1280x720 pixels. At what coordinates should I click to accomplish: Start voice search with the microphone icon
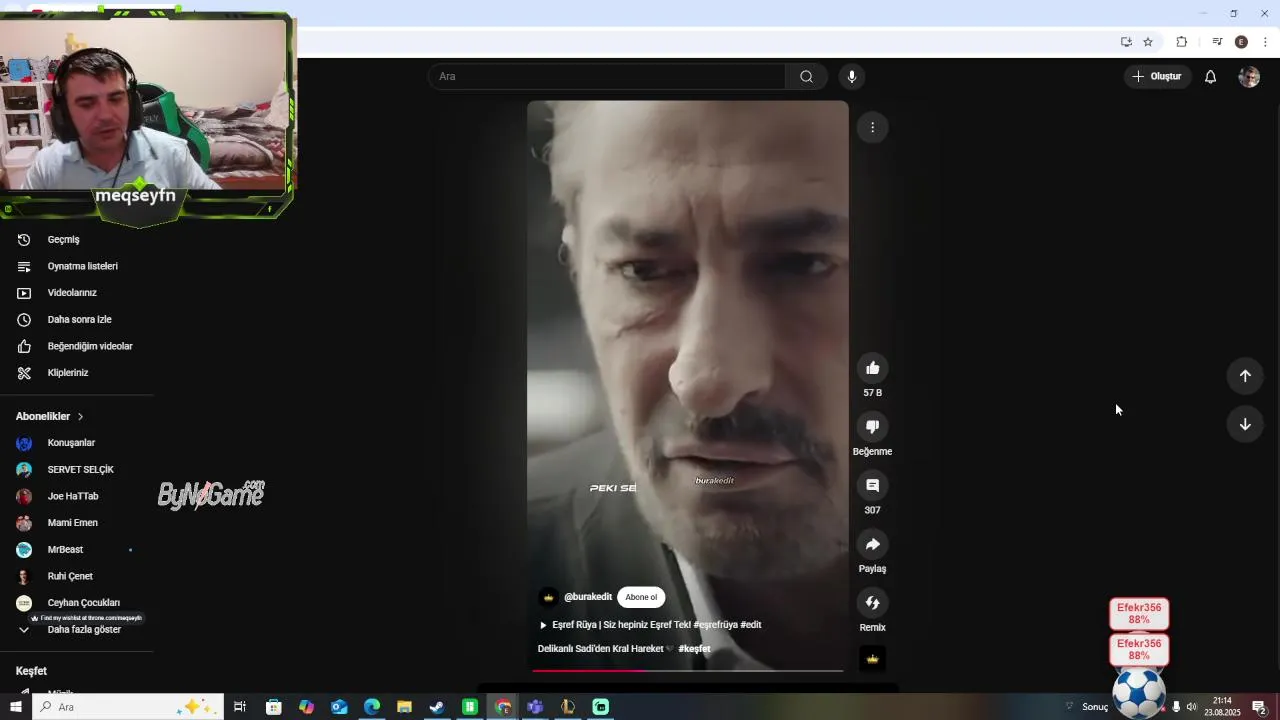pyautogui.click(x=852, y=77)
